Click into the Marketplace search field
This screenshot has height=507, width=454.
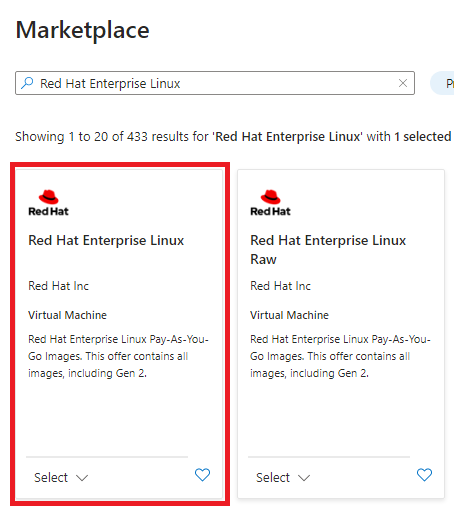215,83
